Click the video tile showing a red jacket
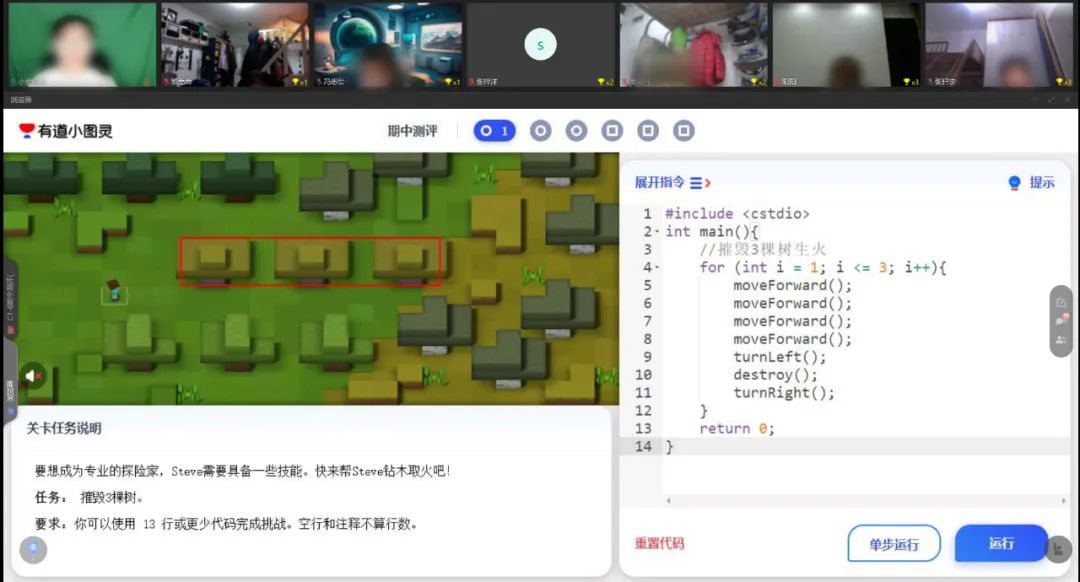 (x=694, y=44)
